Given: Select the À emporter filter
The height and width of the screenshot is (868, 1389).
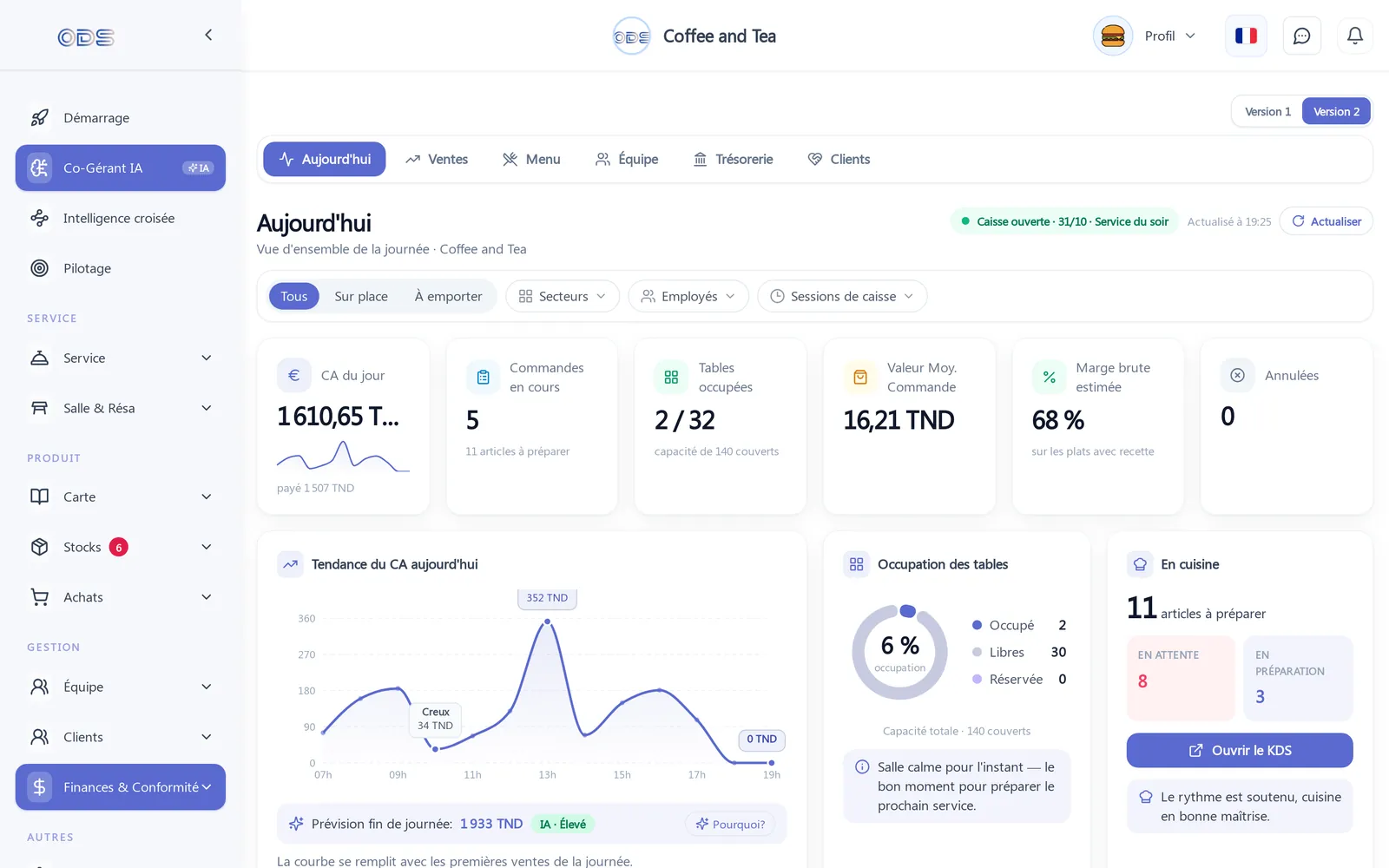Looking at the screenshot, I should pyautogui.click(x=448, y=296).
